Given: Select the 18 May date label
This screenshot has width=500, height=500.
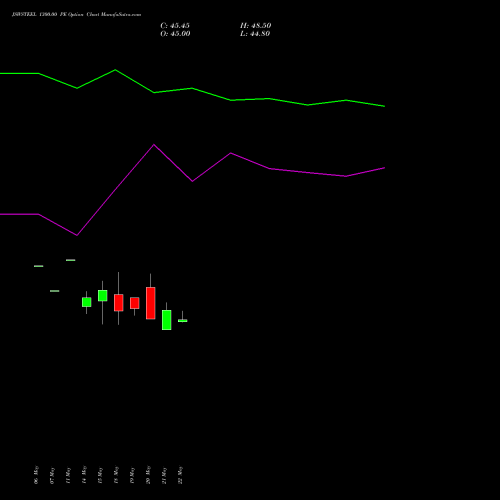Looking at the screenshot, I should [116, 475].
